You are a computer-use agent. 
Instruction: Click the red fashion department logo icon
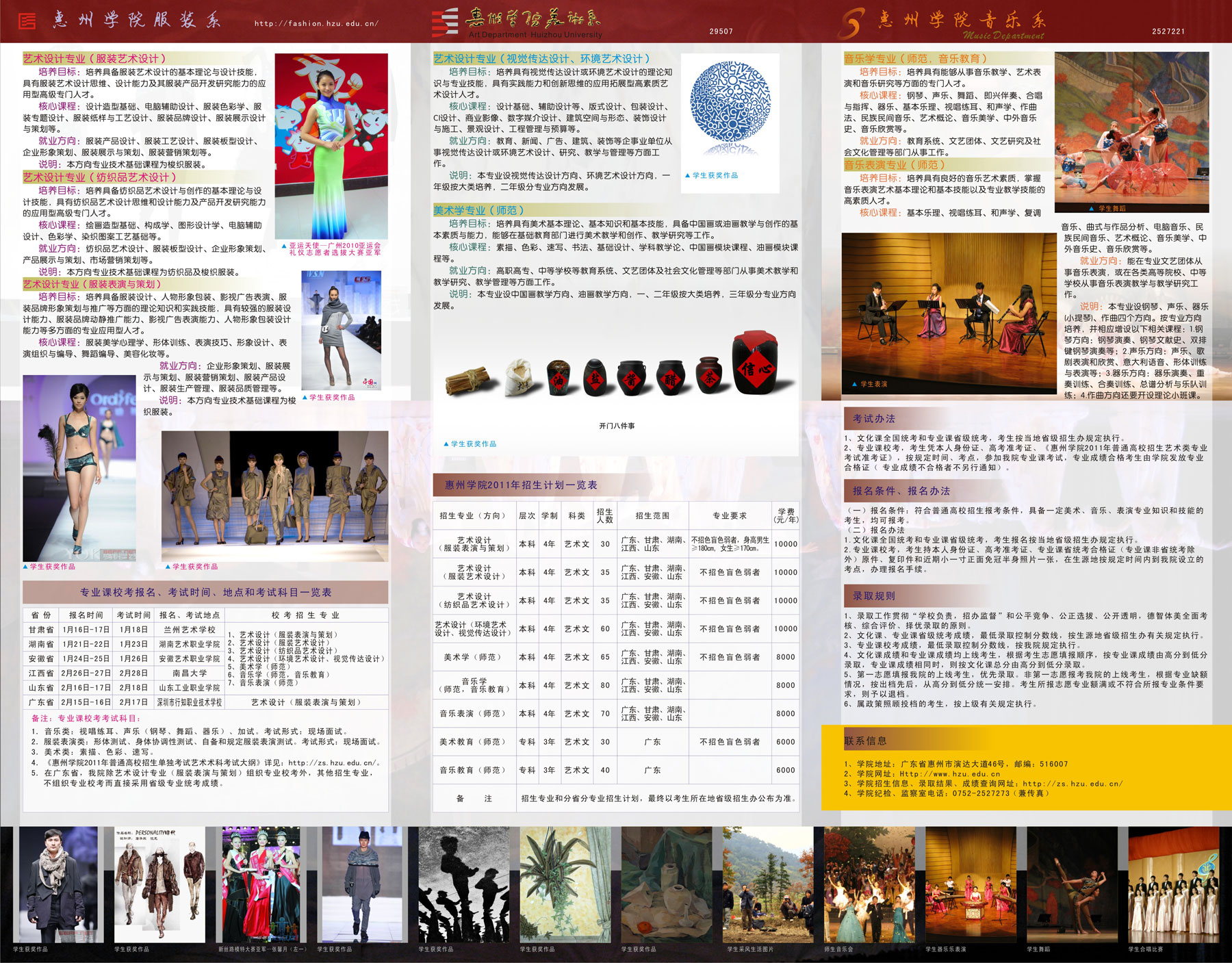point(27,21)
